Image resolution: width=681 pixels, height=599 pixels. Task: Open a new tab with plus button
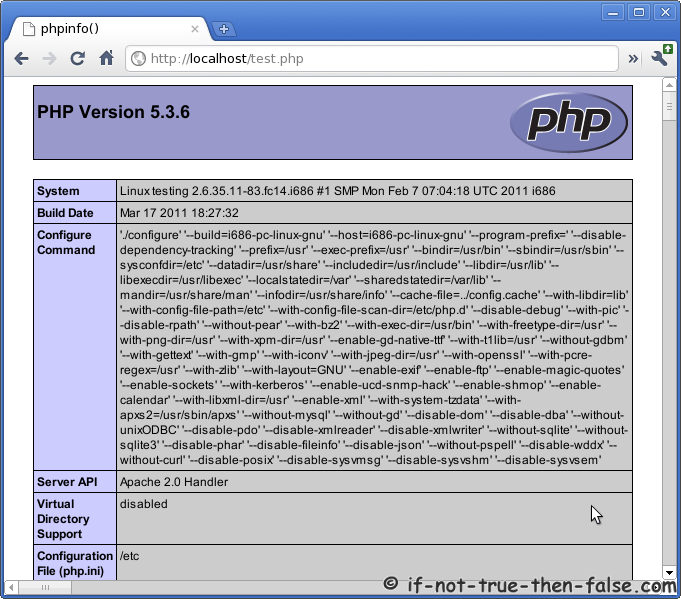[x=224, y=29]
